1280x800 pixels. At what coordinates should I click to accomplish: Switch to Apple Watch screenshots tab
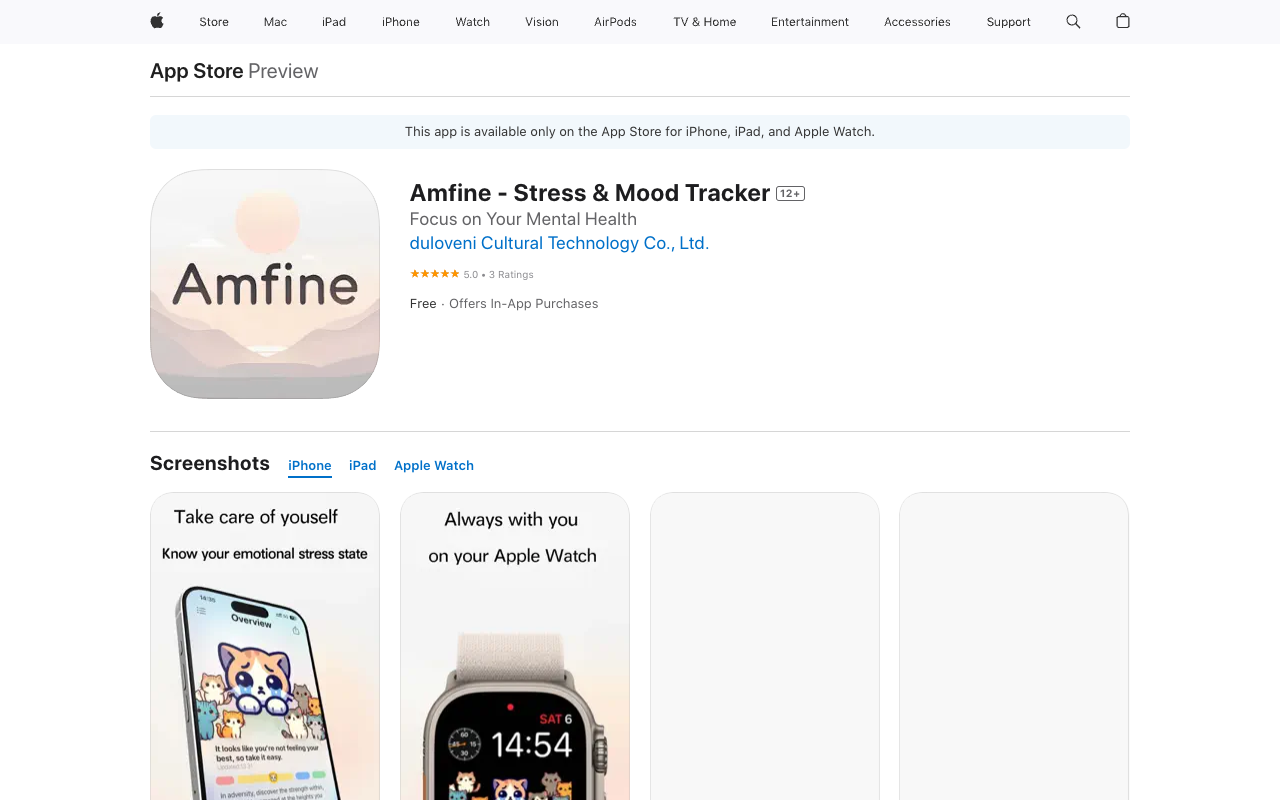tap(434, 466)
